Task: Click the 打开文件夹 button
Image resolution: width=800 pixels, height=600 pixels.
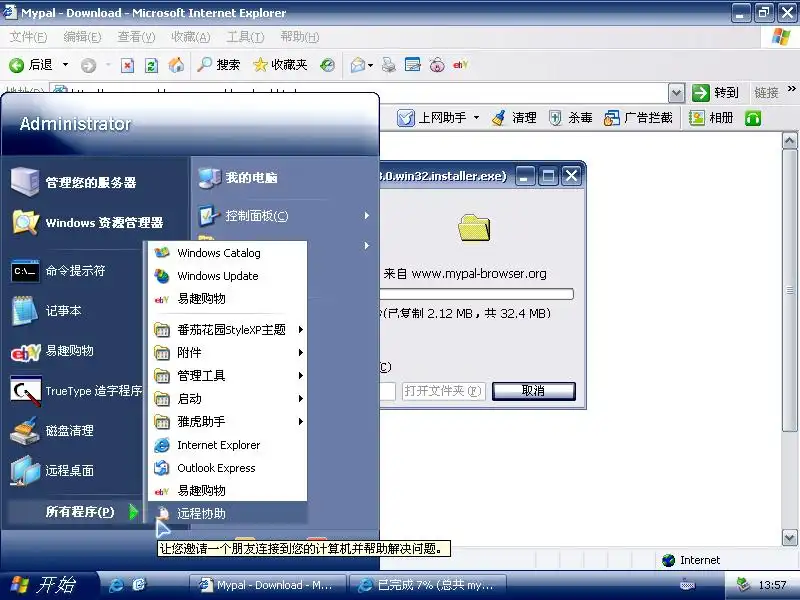Action: coord(443,391)
